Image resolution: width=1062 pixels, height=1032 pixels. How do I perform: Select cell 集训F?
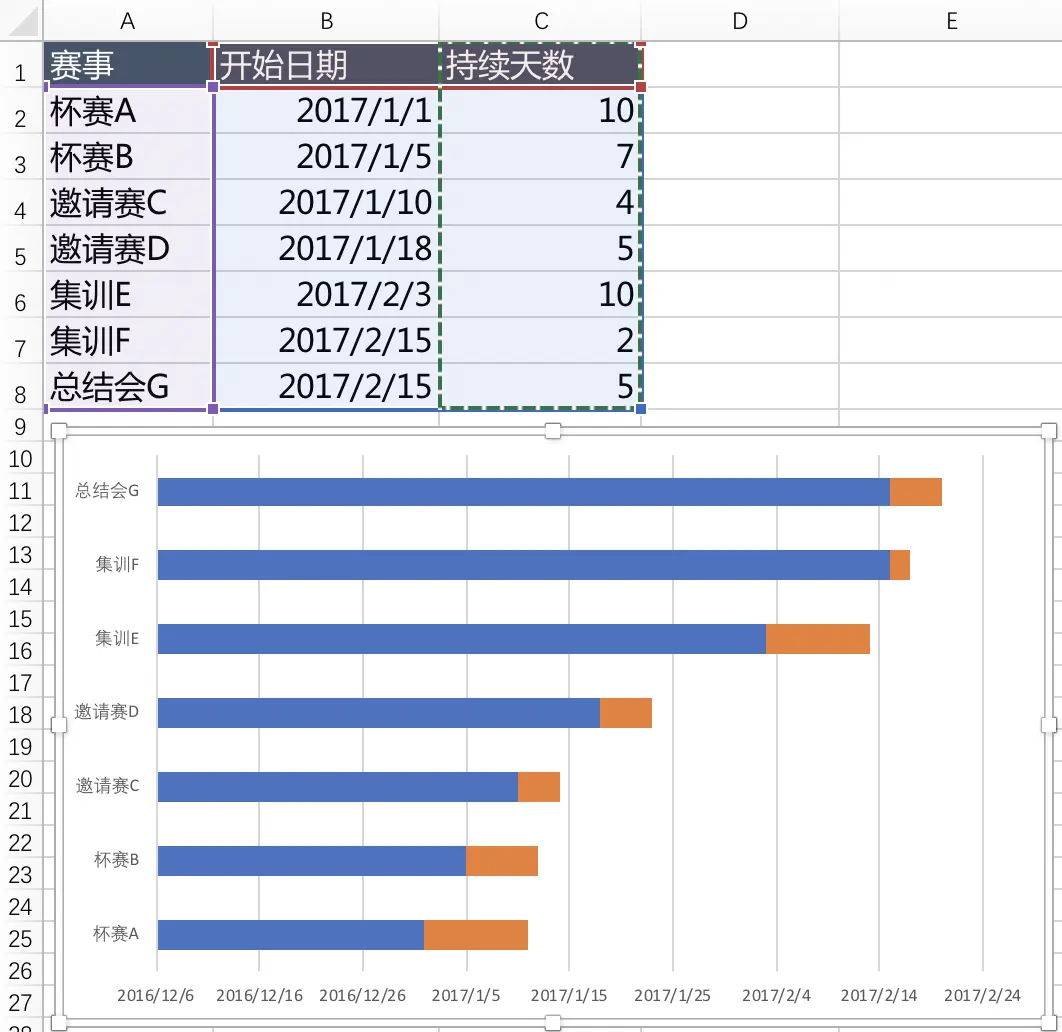click(x=128, y=341)
